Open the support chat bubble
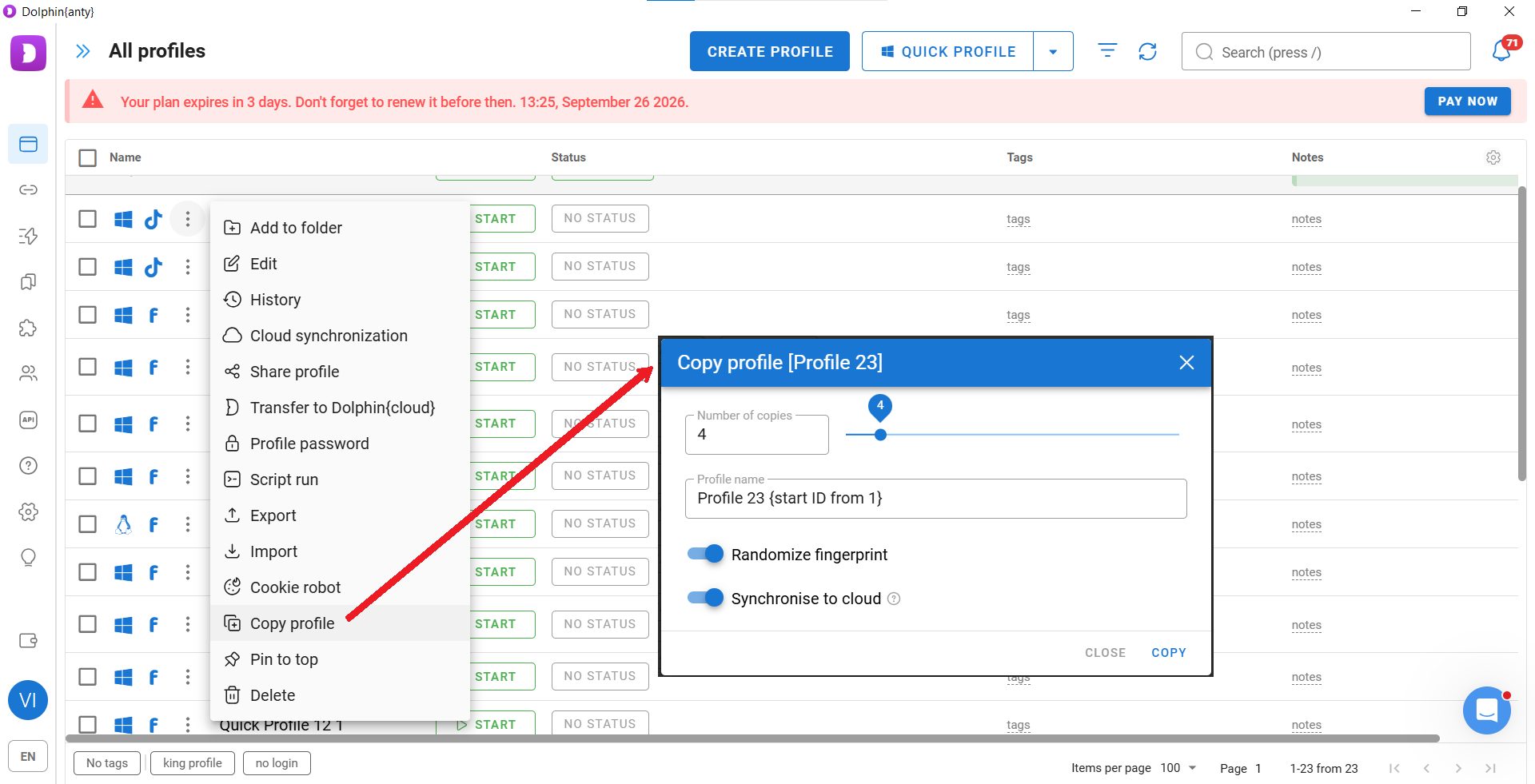Image resolution: width=1535 pixels, height=784 pixels. click(x=1487, y=710)
